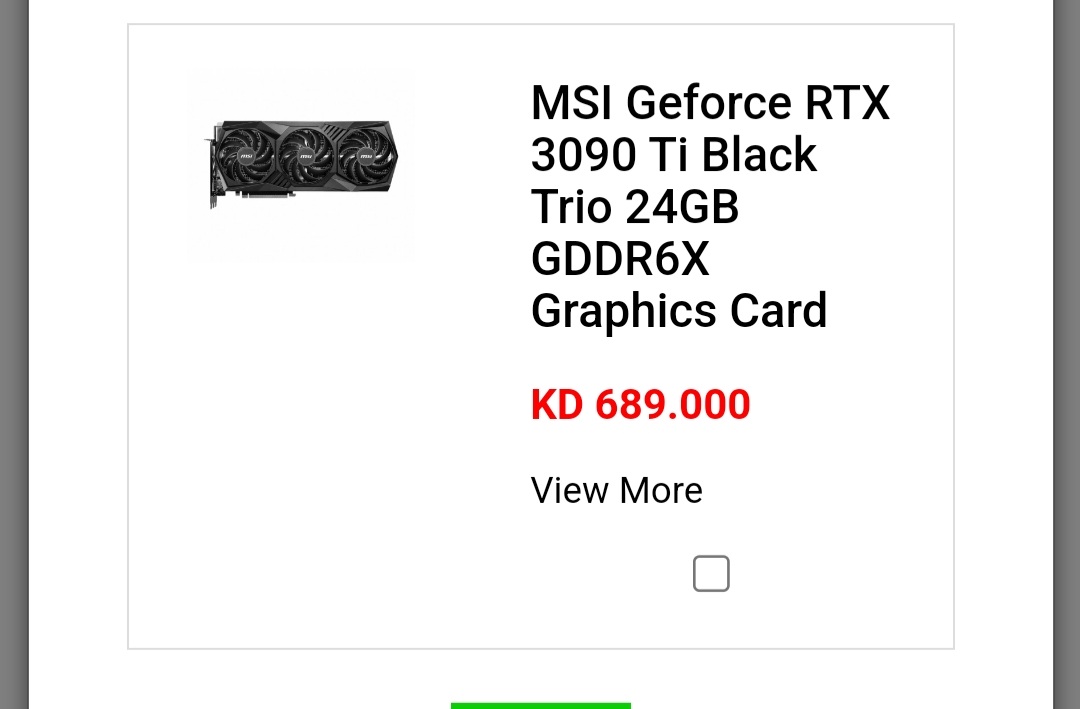
Task: Click the right fan of the GPU image
Action: tap(366, 156)
